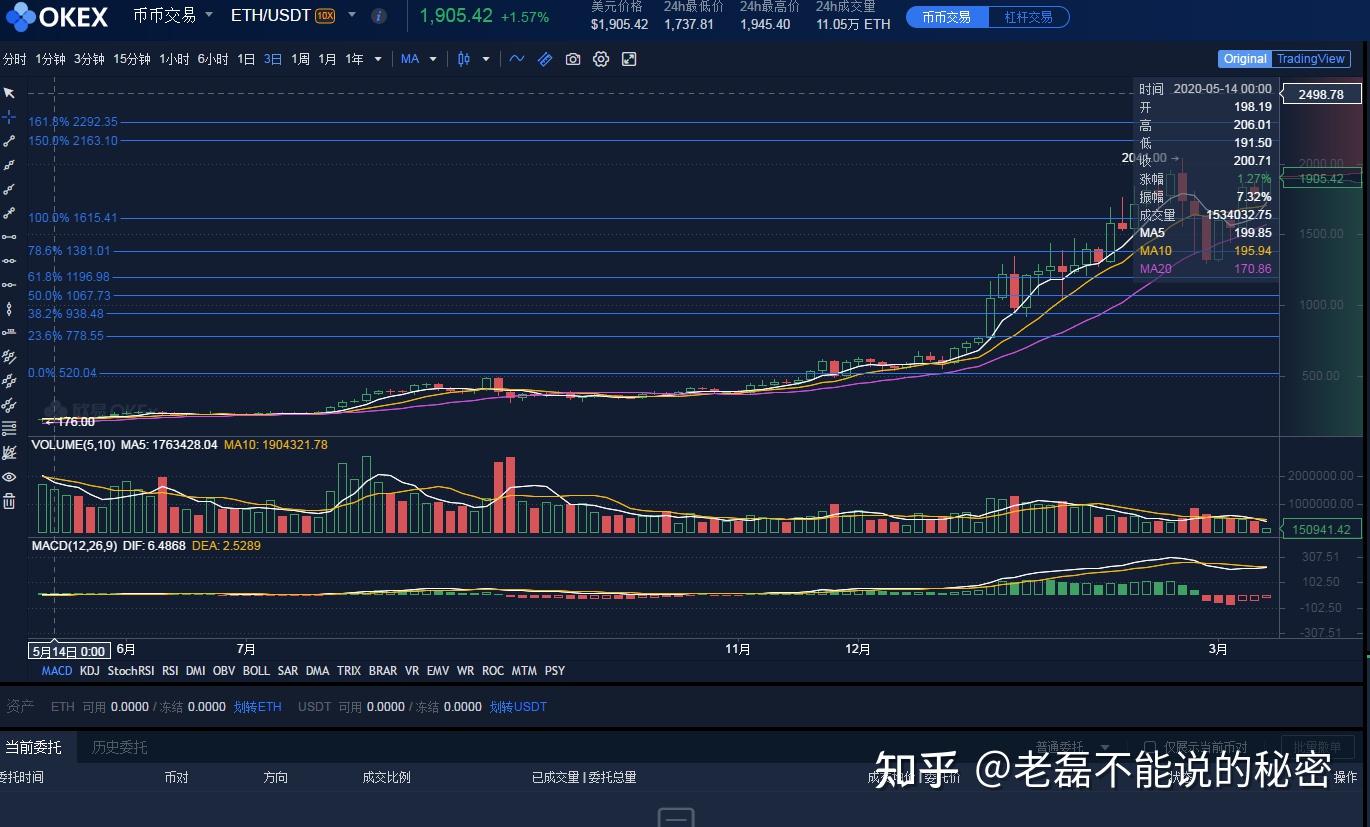
Task: Open the MA indicator dropdown
Action: [419, 59]
